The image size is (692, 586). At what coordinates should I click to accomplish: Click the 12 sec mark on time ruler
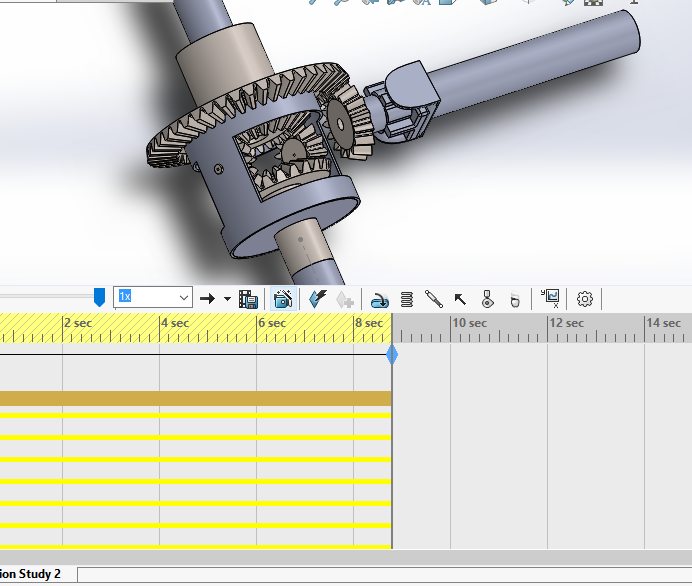click(567, 323)
